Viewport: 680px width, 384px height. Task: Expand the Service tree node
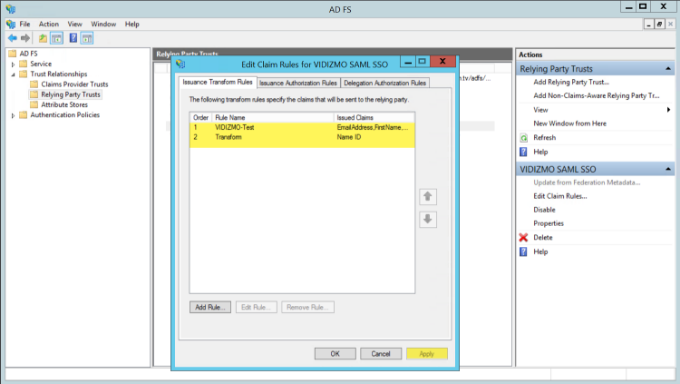click(13, 64)
